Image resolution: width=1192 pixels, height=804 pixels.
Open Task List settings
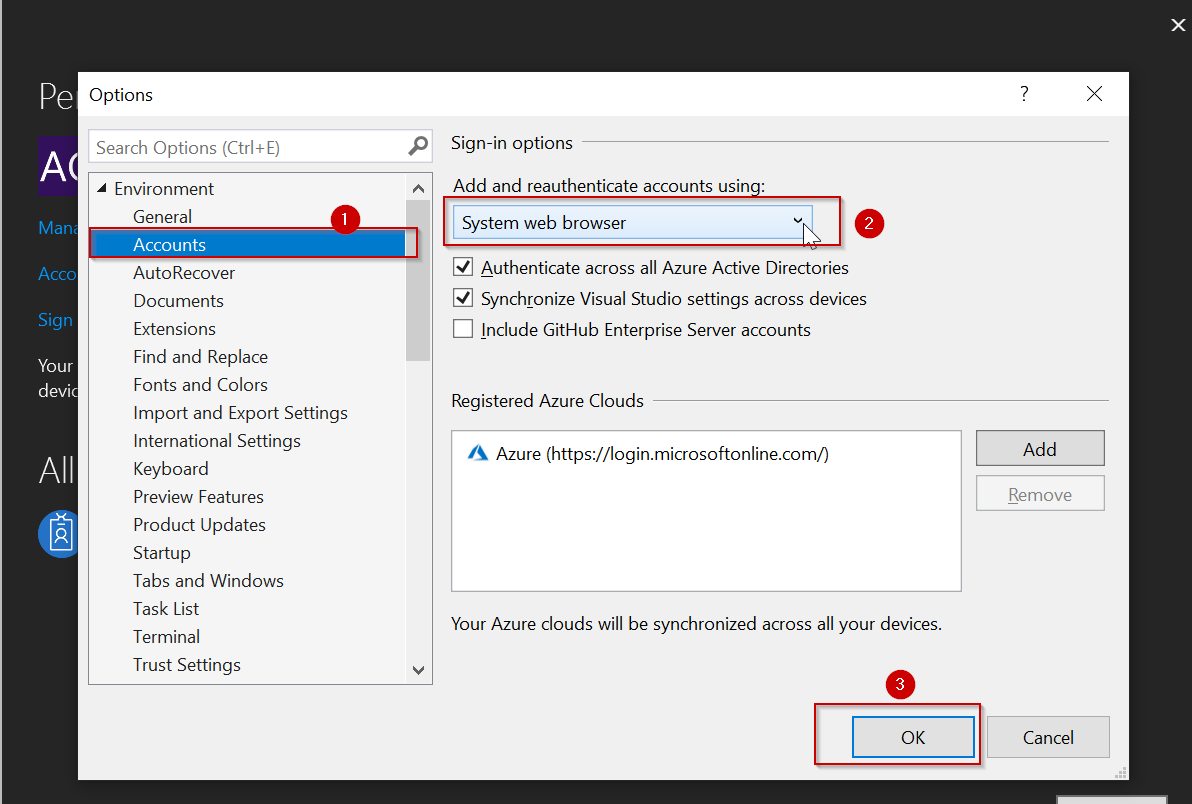pos(166,609)
